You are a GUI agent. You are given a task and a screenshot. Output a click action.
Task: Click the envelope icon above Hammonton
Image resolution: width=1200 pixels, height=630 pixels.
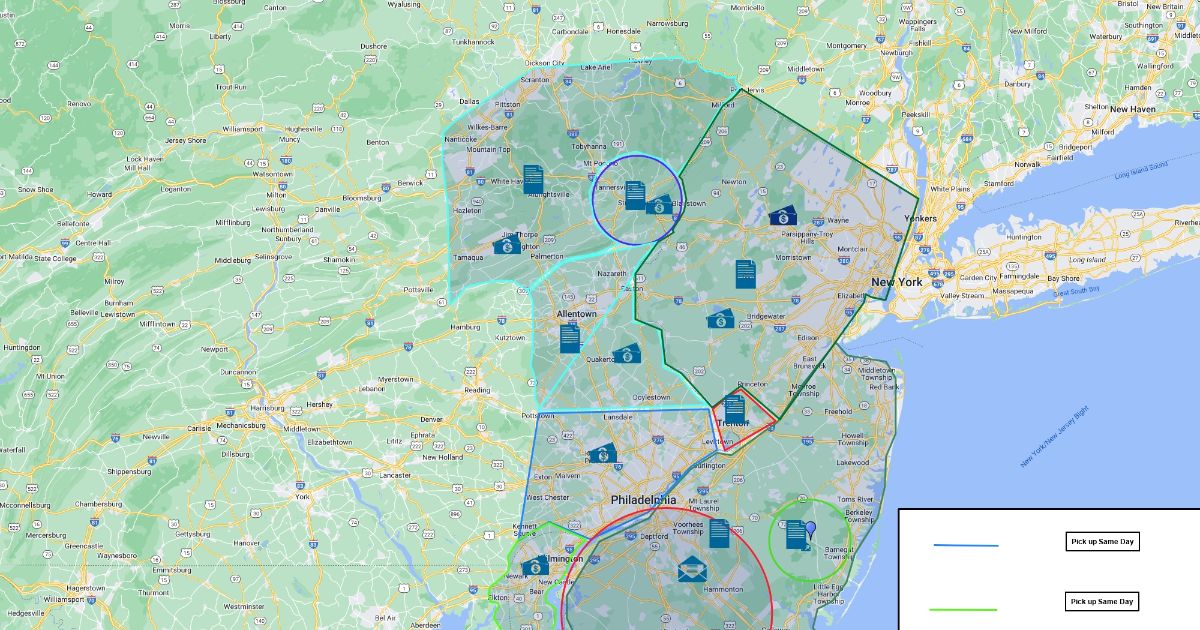coord(692,570)
